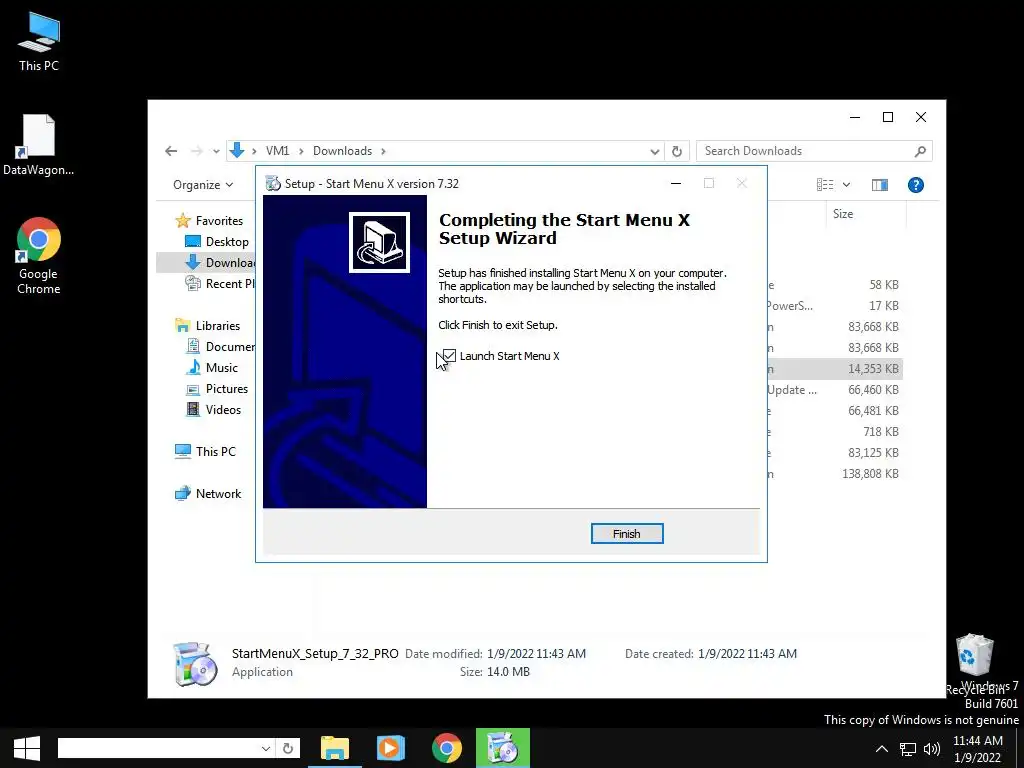
Task: Change the Explorer view icon
Action: click(825, 185)
